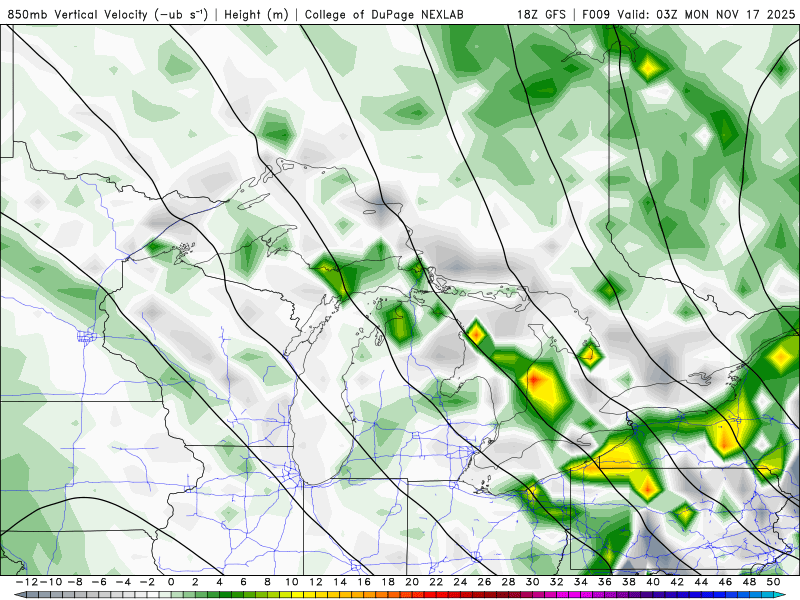Click the '30' color scale label
Viewport: 800px width, 600px height.
click(533, 582)
